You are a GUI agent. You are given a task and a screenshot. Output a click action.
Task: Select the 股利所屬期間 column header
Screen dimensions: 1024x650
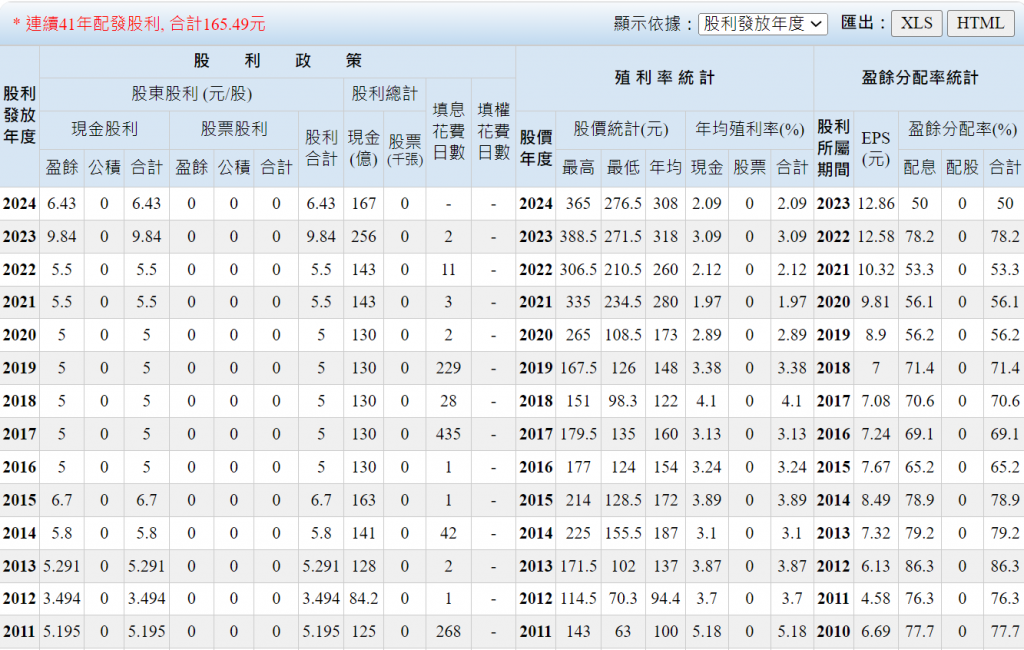[833, 148]
